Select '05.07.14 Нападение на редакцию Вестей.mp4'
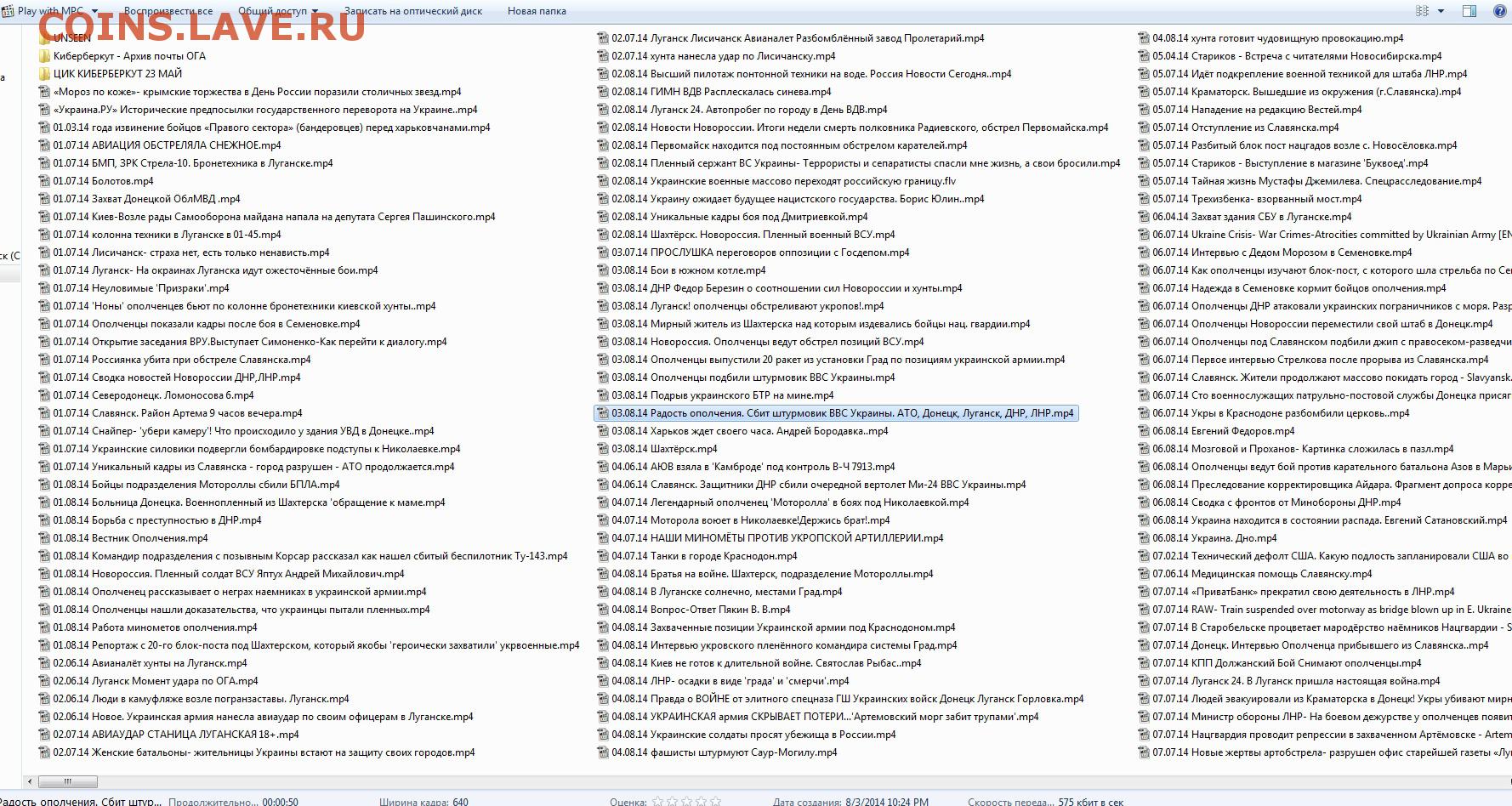Image resolution: width=1512 pixels, height=806 pixels. point(1251,110)
